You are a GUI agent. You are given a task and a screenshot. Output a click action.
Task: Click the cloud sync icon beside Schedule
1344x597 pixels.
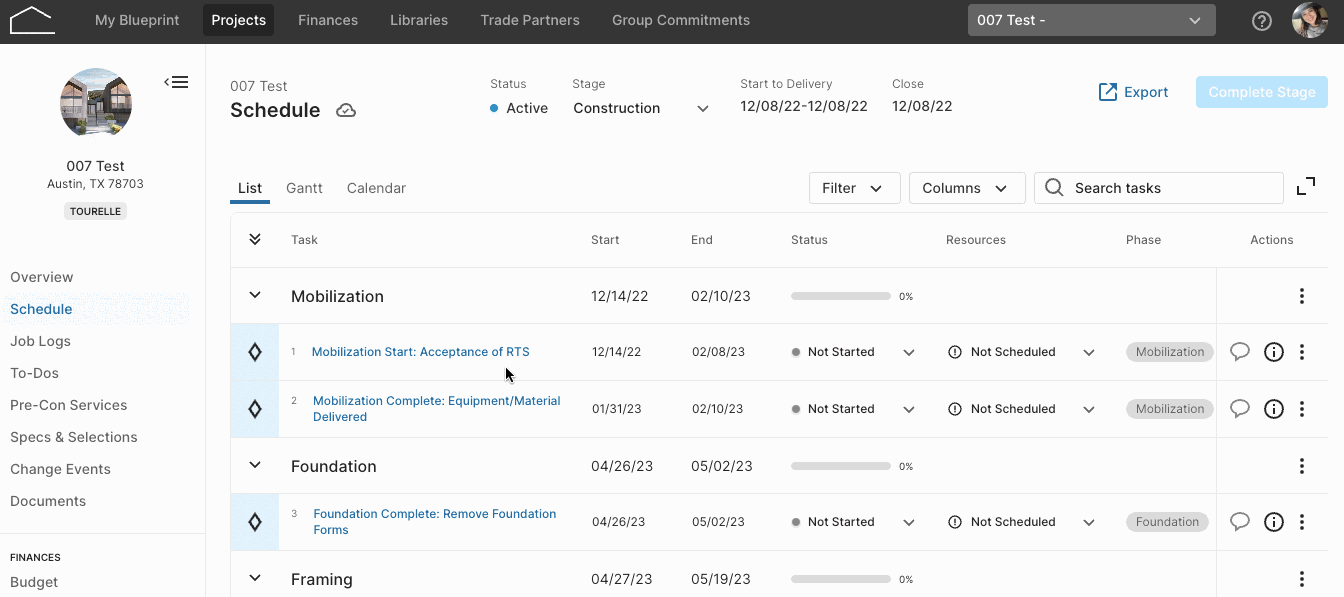click(x=346, y=110)
